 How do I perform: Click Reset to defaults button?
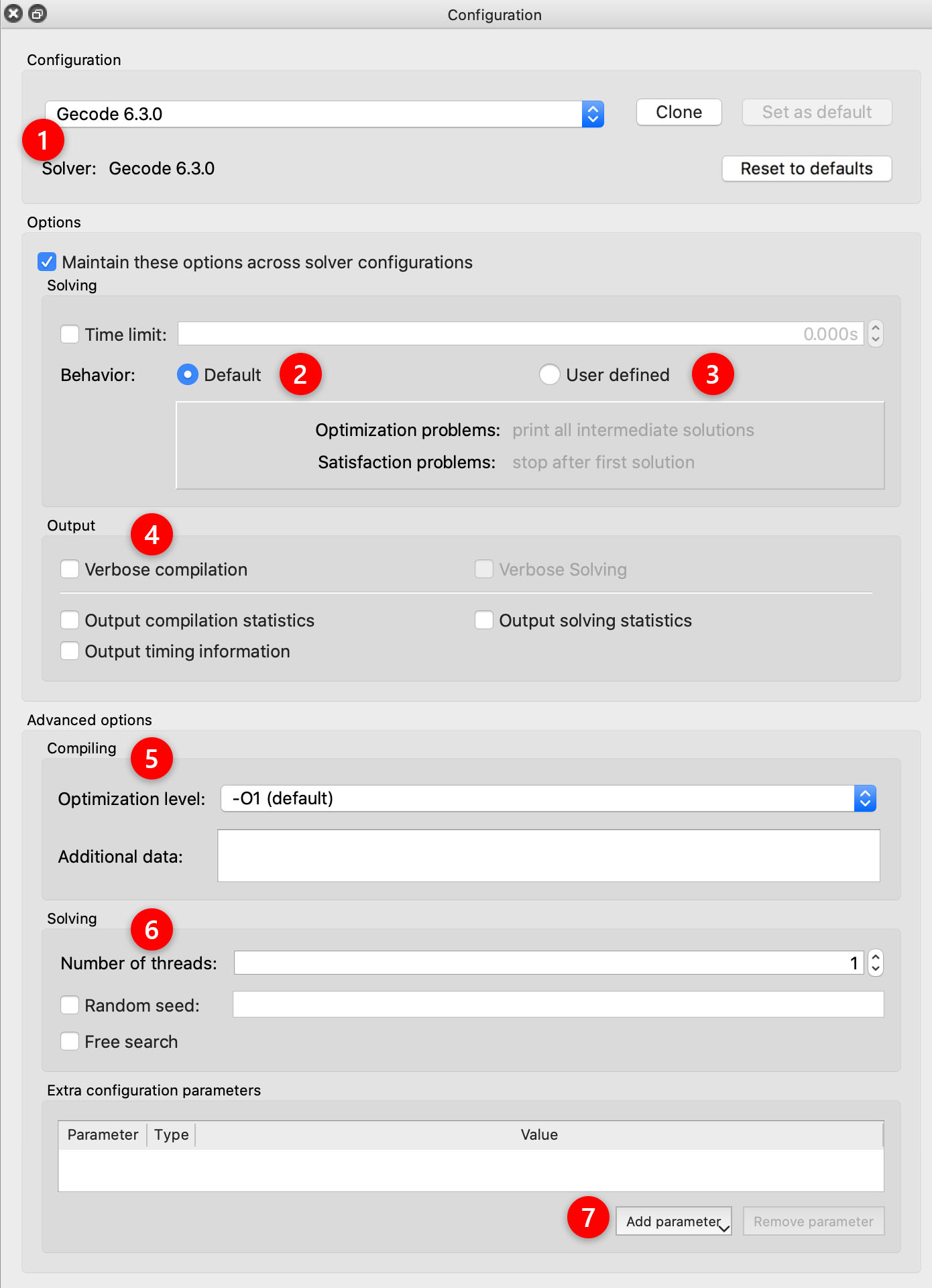(x=807, y=168)
